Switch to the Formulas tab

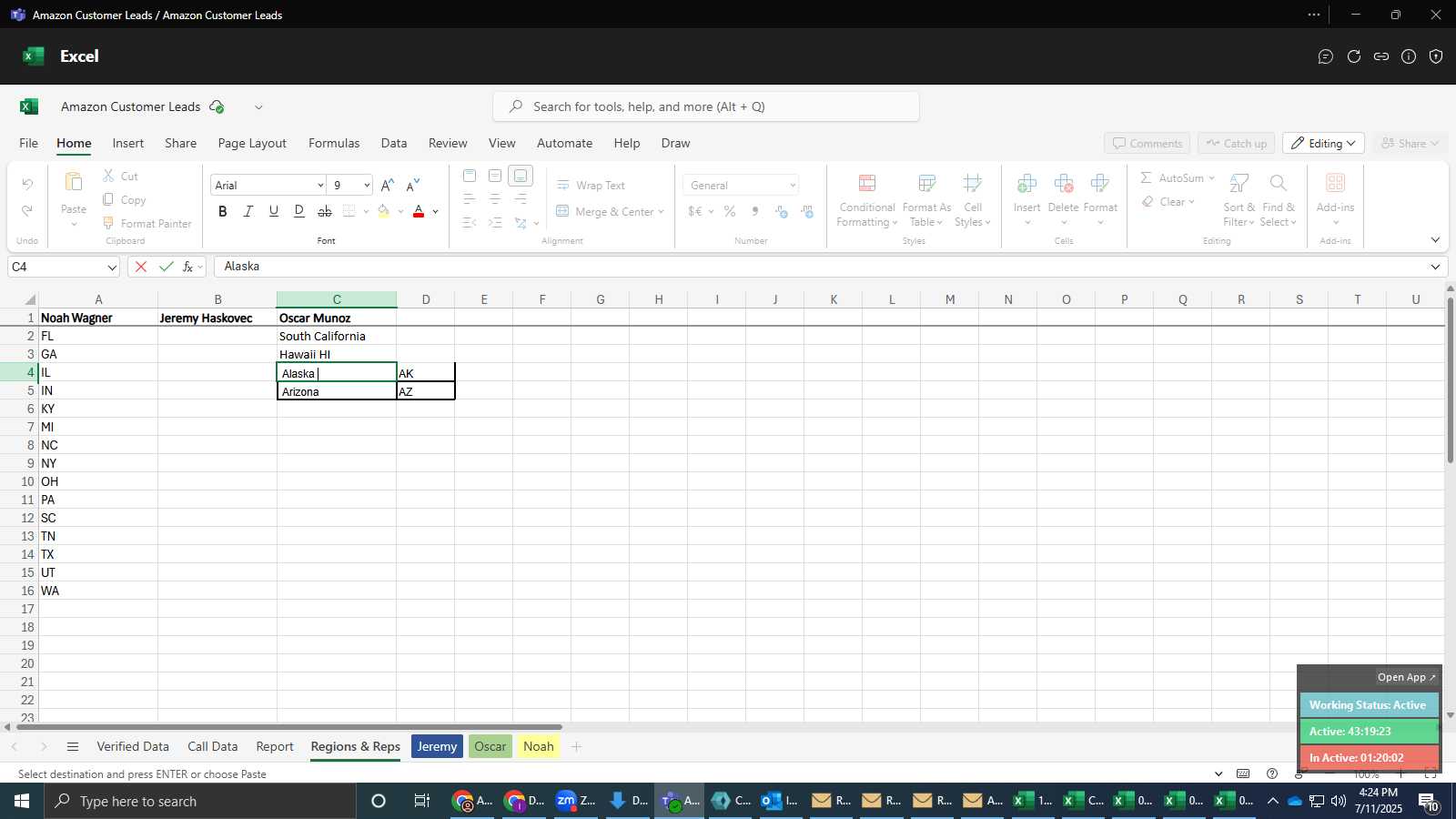pyautogui.click(x=334, y=143)
